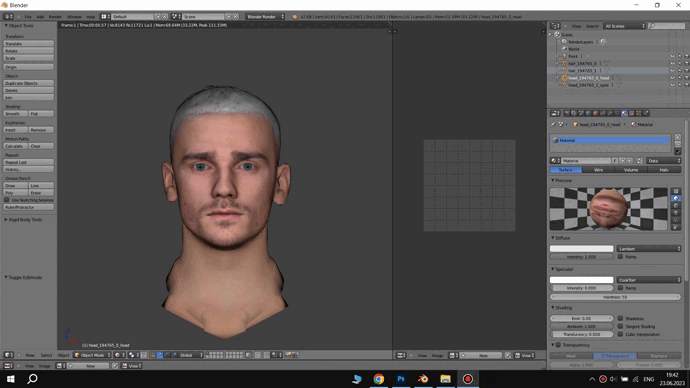Click the UV/Image editor type icon on right viewport
Screen dimensions: 690x388
pos(400,355)
